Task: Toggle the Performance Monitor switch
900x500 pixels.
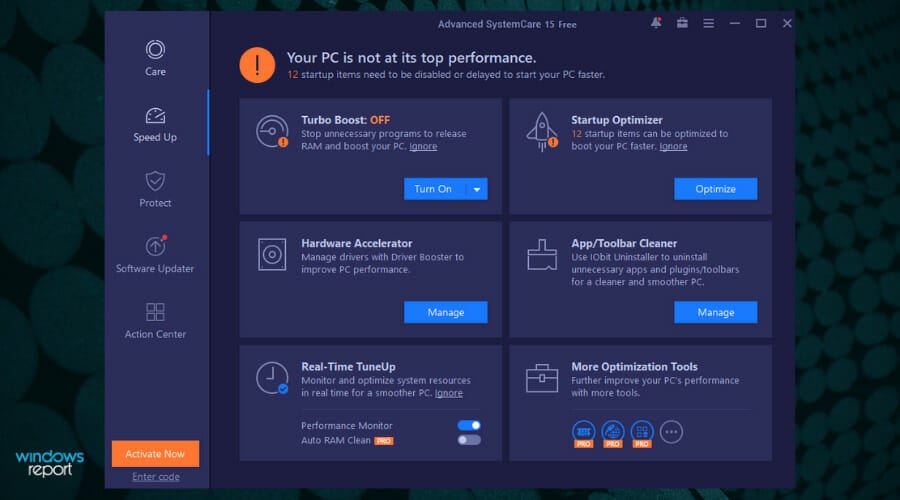Action: (x=469, y=425)
